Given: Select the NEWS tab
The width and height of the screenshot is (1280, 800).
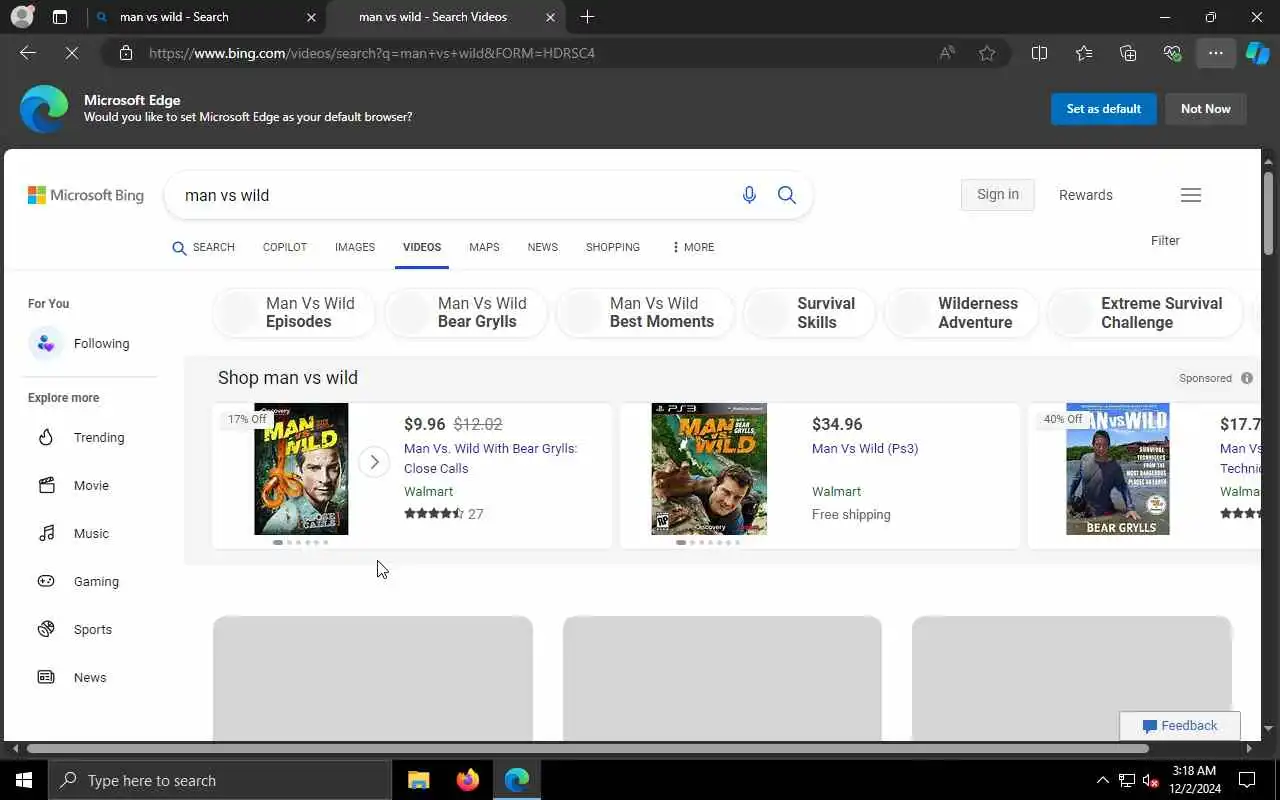Looking at the screenshot, I should click(543, 247).
